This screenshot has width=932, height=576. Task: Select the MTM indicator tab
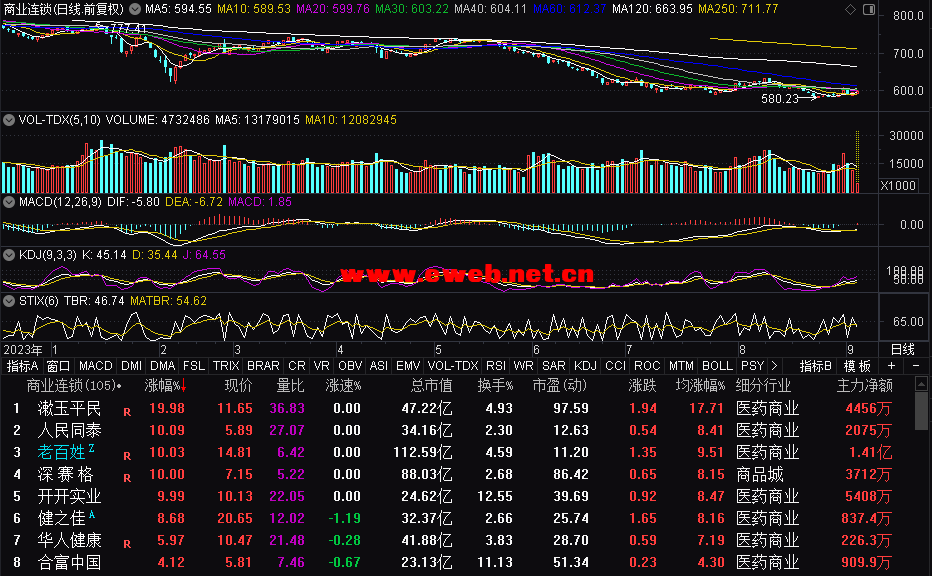point(681,366)
